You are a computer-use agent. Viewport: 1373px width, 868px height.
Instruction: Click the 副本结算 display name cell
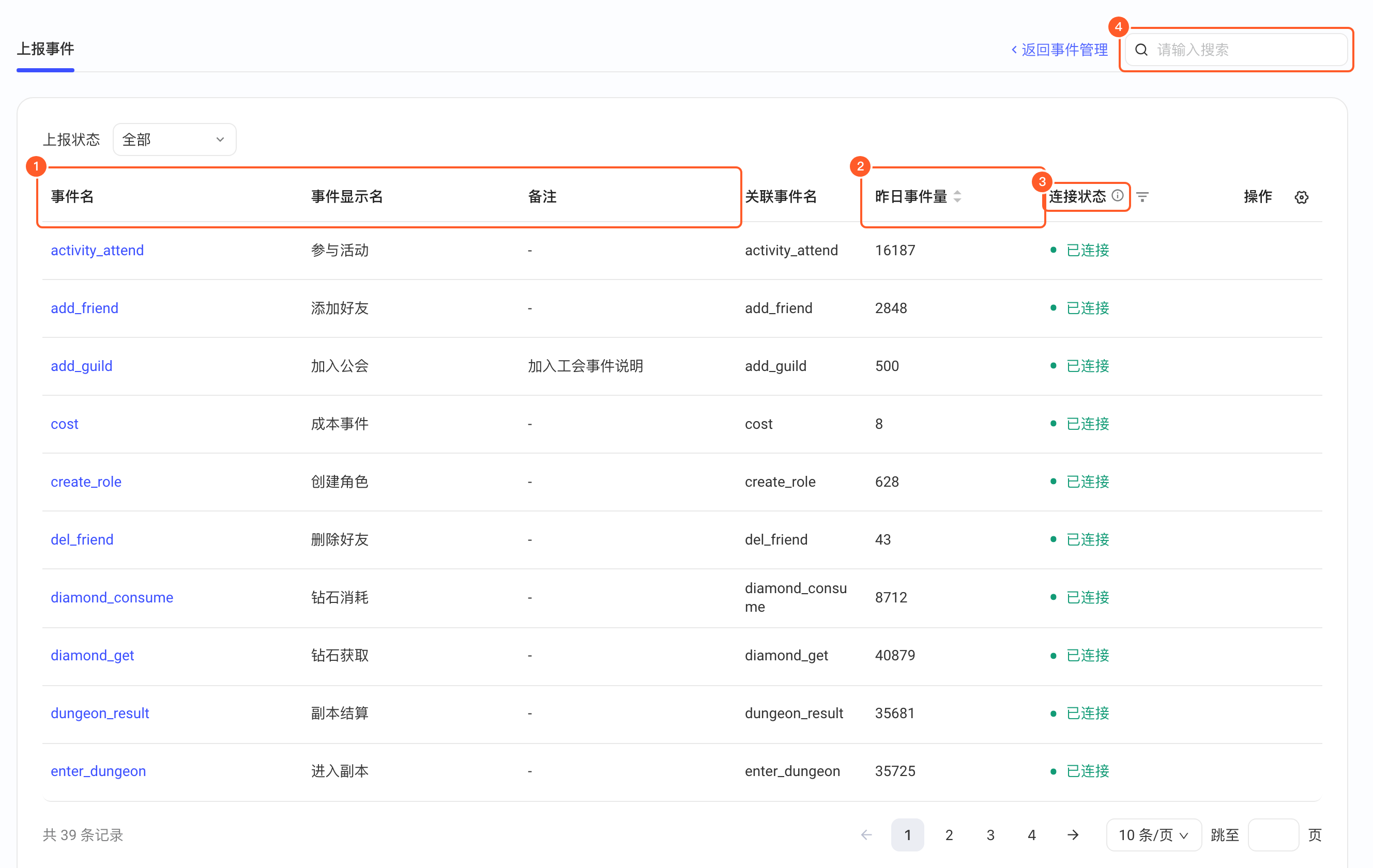pos(340,713)
